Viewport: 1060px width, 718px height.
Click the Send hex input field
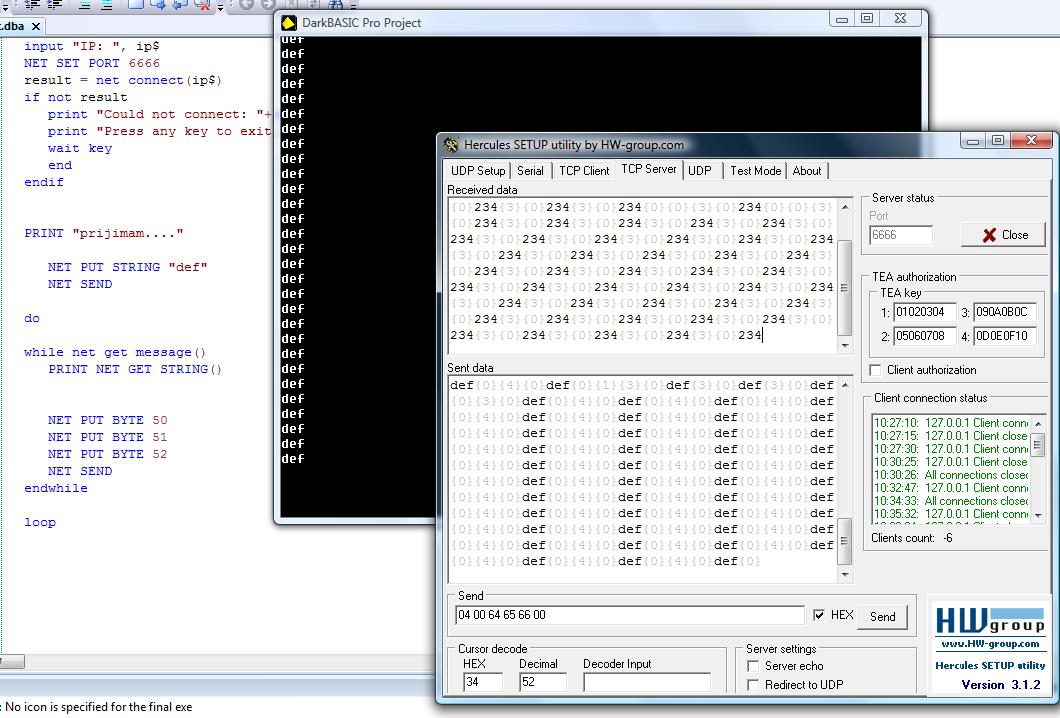pos(629,615)
